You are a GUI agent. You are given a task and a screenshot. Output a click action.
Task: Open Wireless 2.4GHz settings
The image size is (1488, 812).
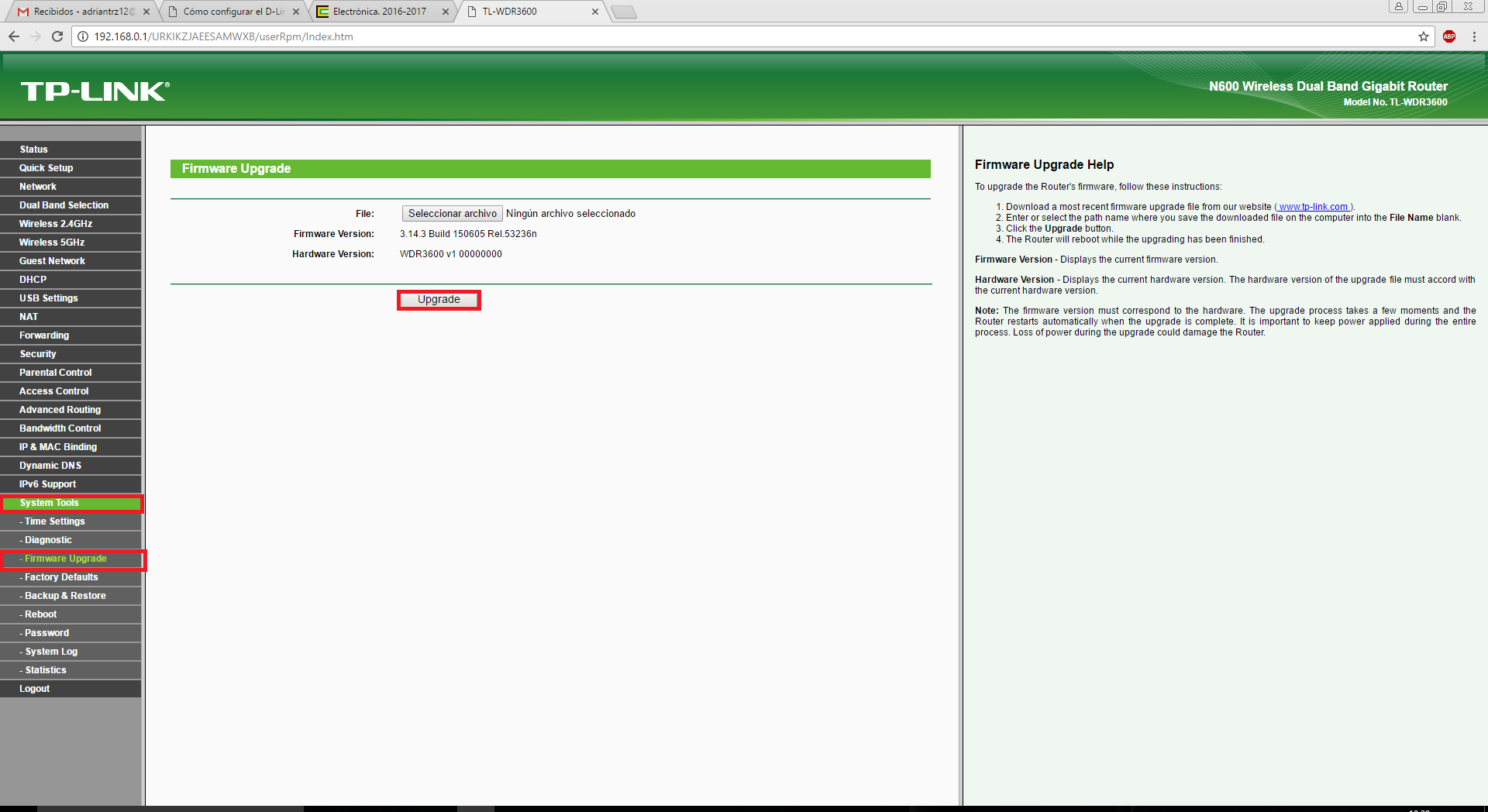[x=71, y=224]
